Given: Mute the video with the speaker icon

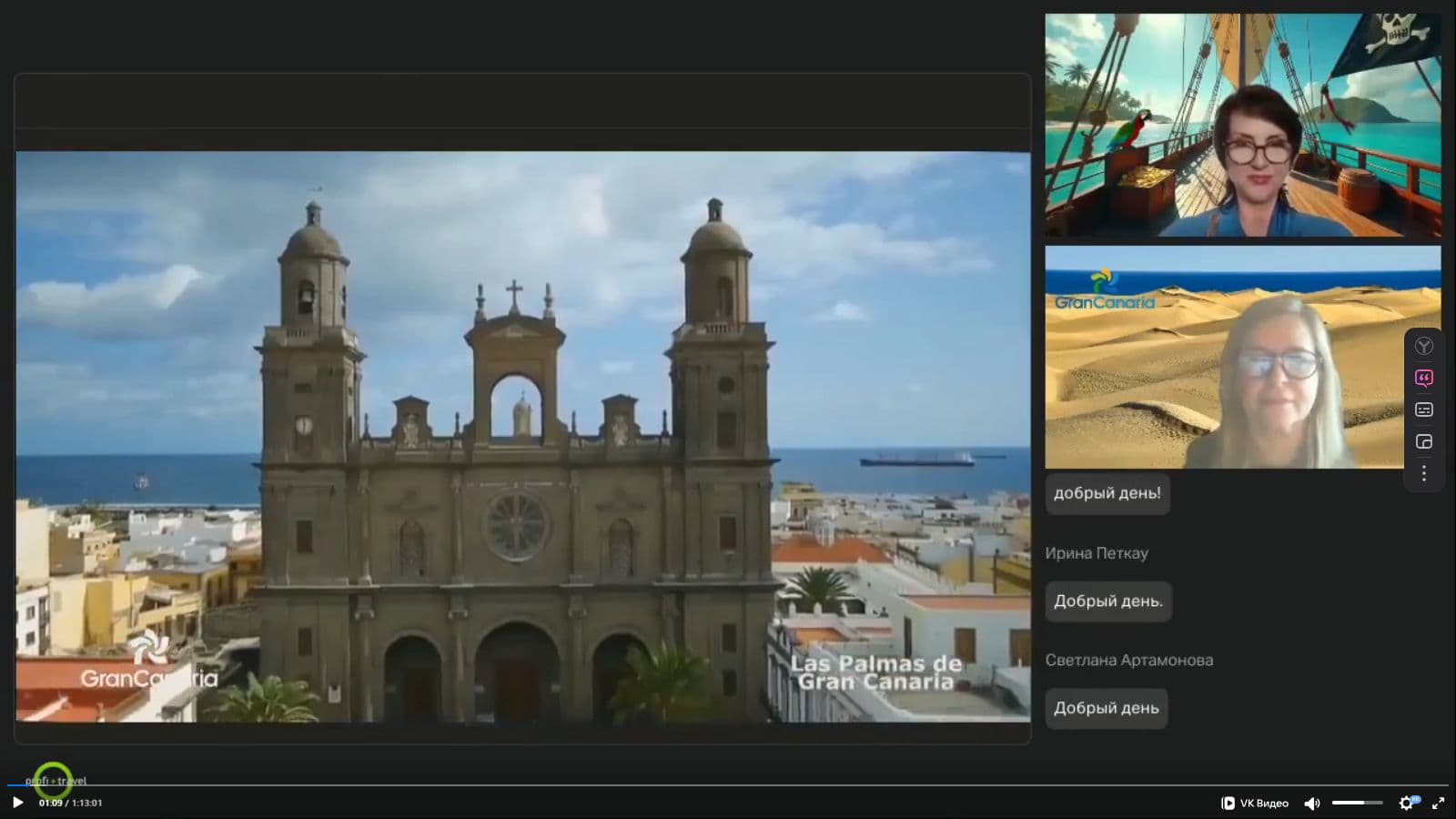Looking at the screenshot, I should (1311, 803).
